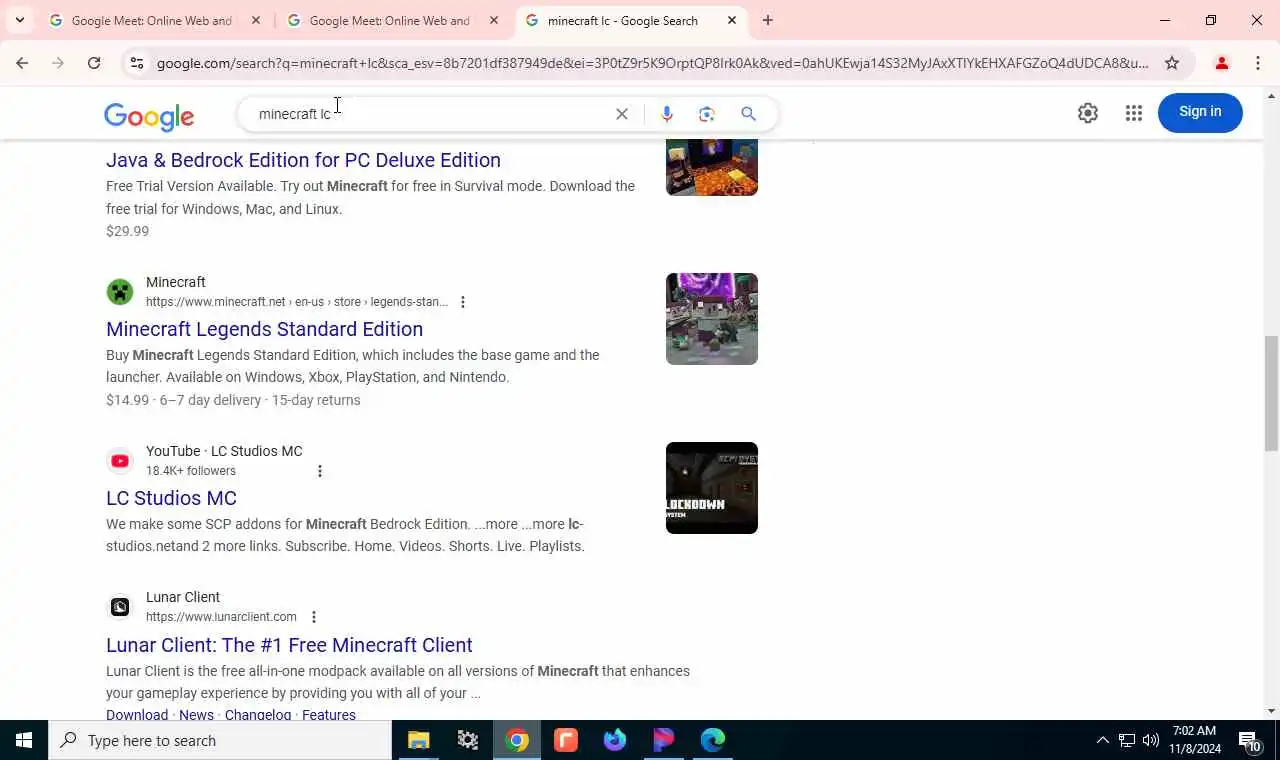Image resolution: width=1280 pixels, height=760 pixels.
Task: Click the page vertical scrollbar thumb
Action: coord(1271,393)
